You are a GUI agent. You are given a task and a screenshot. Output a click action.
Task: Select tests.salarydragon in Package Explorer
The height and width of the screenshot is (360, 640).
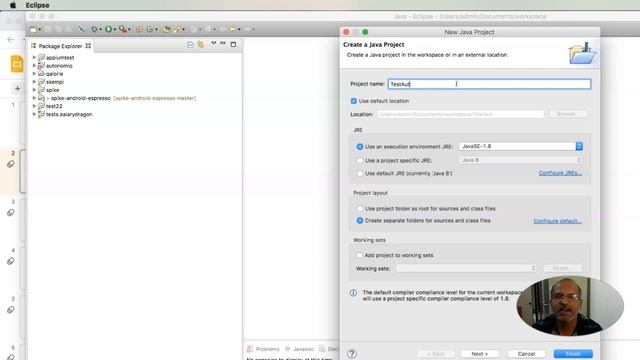(69, 114)
